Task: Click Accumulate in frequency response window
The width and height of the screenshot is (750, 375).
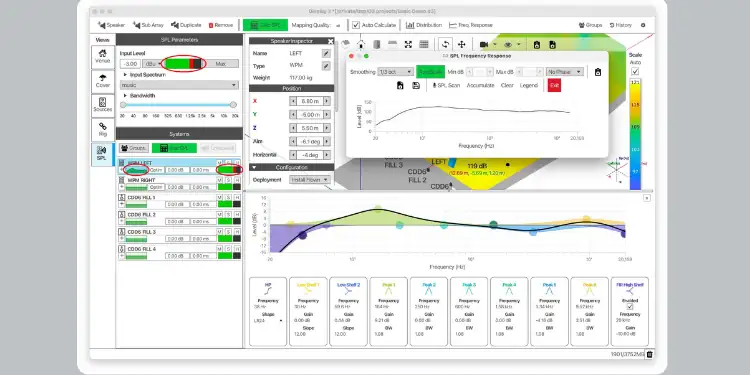Action: pos(480,85)
